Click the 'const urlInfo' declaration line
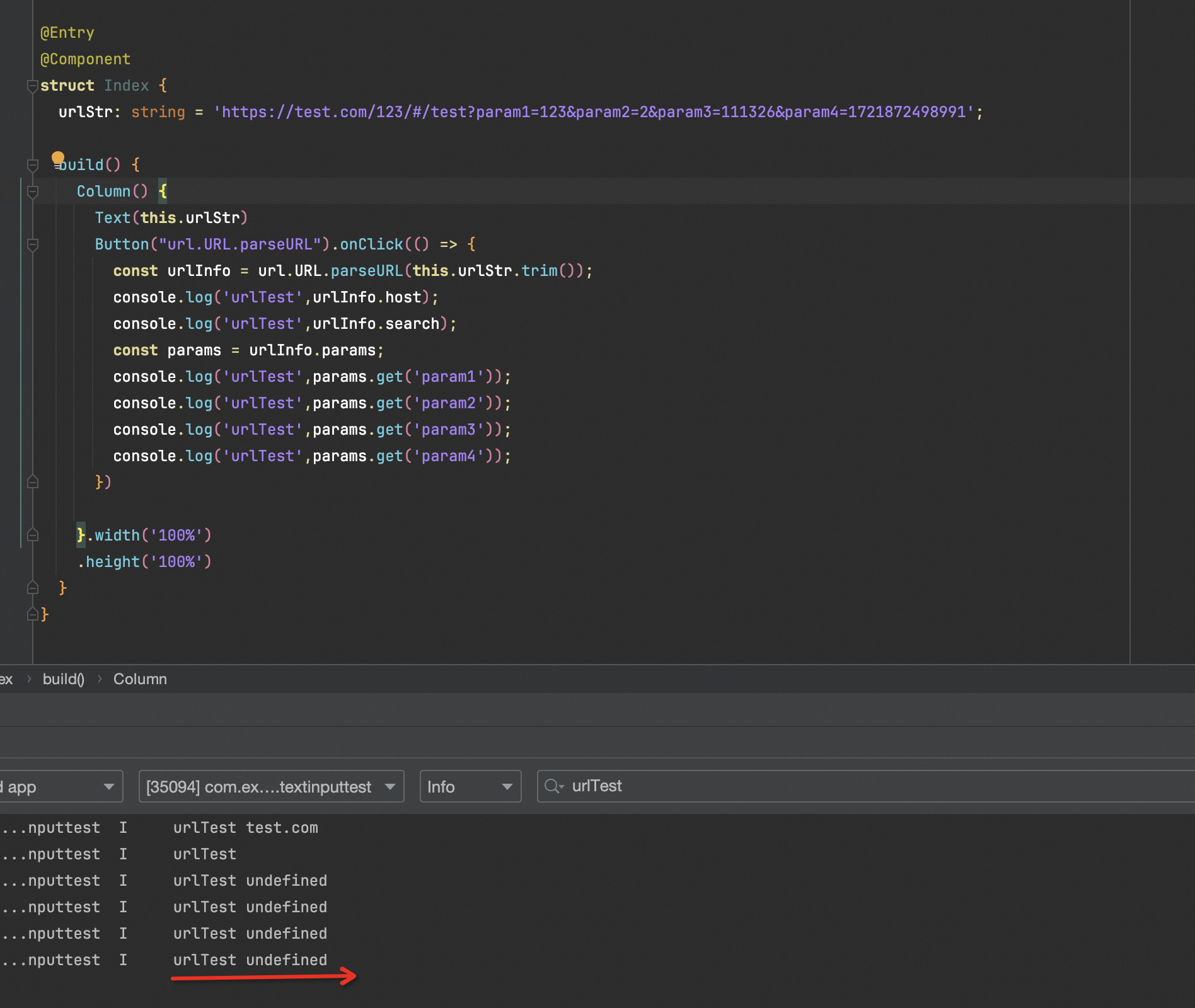 click(353, 271)
